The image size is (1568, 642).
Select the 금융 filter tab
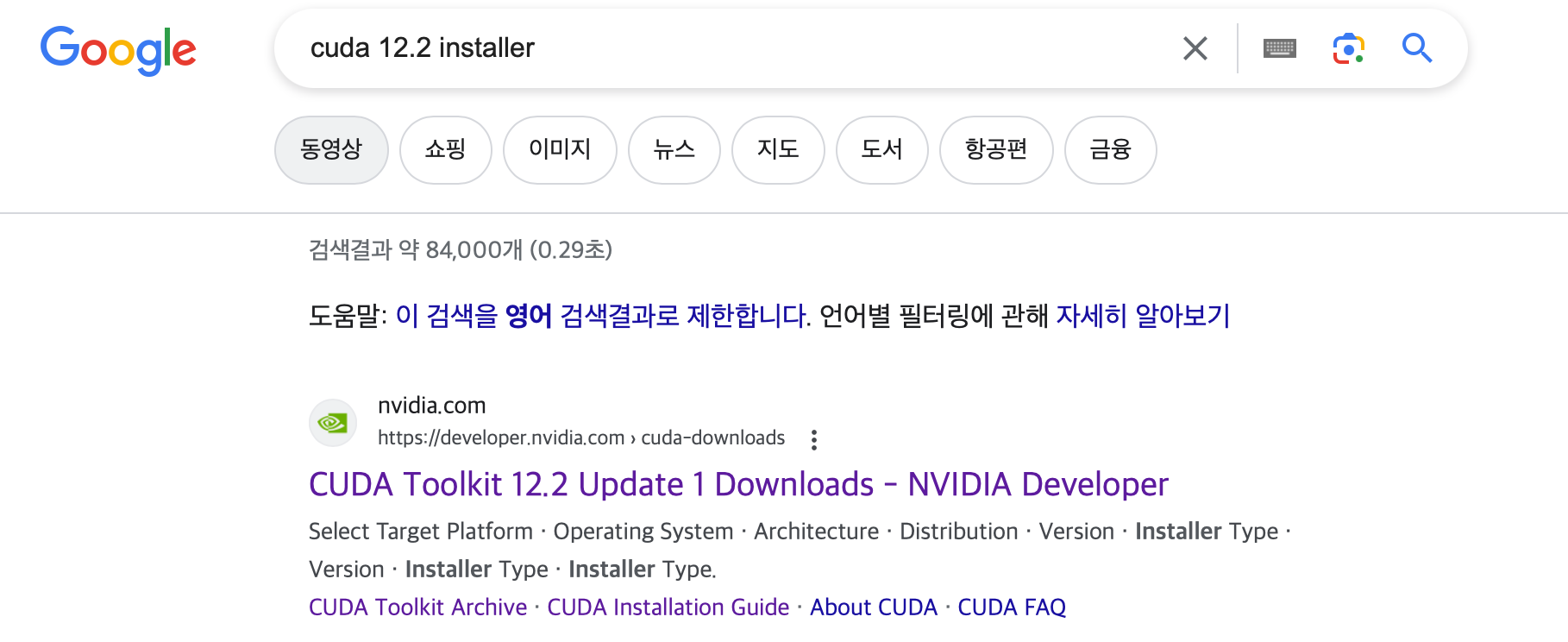[x=1111, y=150]
